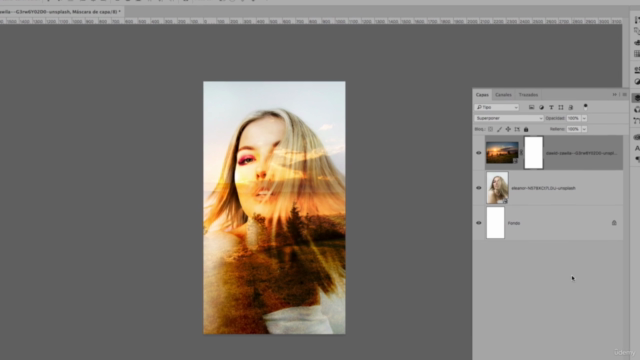Collapse Capas panel with double-arrow icon
This screenshot has height=360, width=640.
615,95
